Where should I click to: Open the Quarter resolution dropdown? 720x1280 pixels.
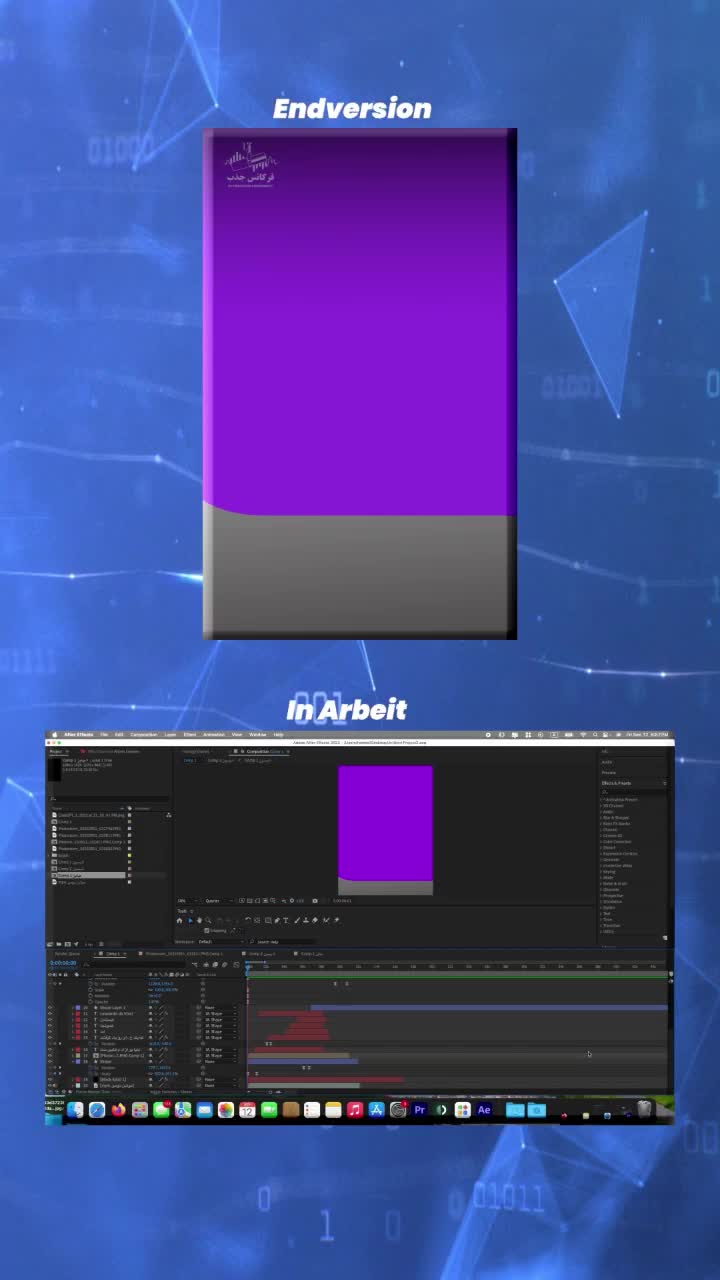[x=220, y=901]
